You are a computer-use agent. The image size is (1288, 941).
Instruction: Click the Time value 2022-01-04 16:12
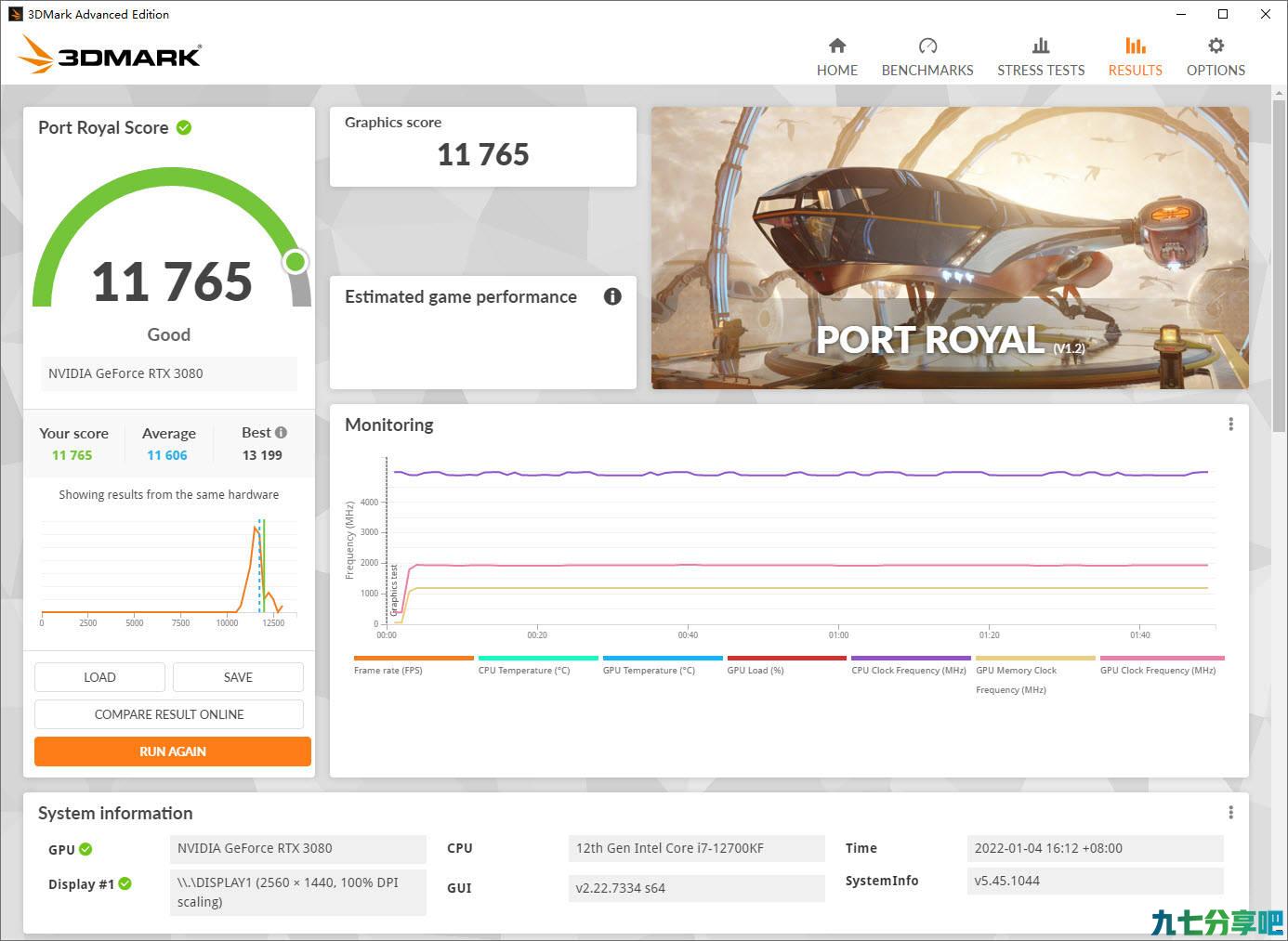coord(1095,848)
